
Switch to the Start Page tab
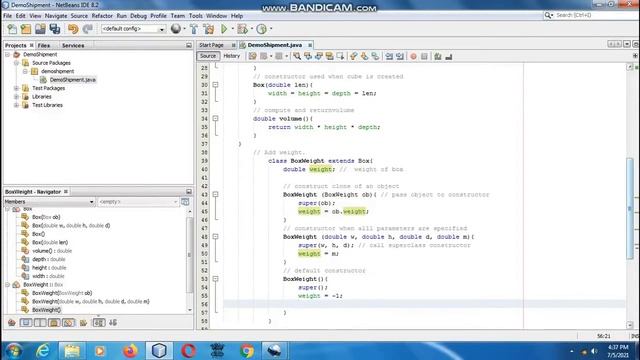pos(211,45)
